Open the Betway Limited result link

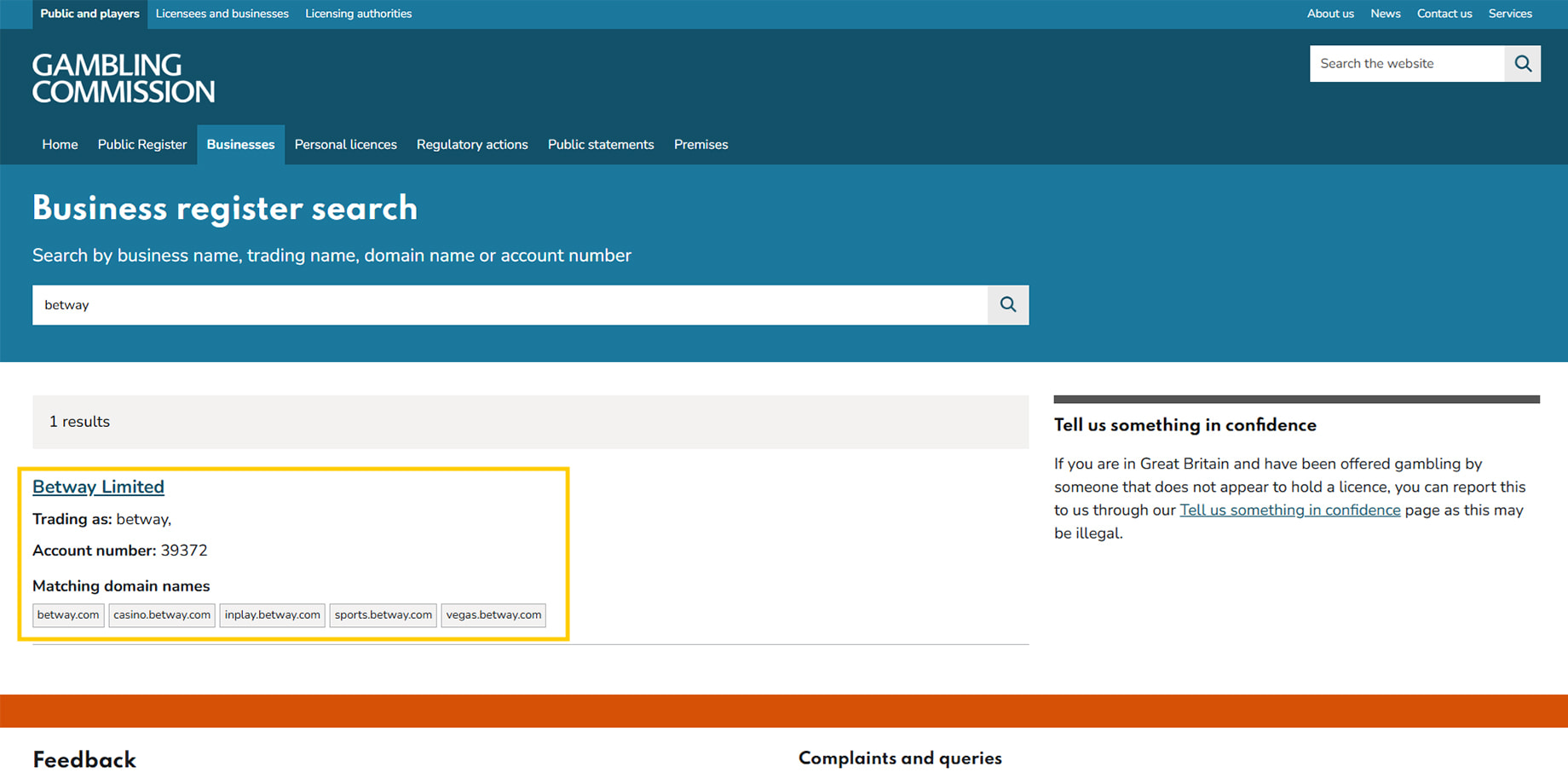[x=98, y=487]
